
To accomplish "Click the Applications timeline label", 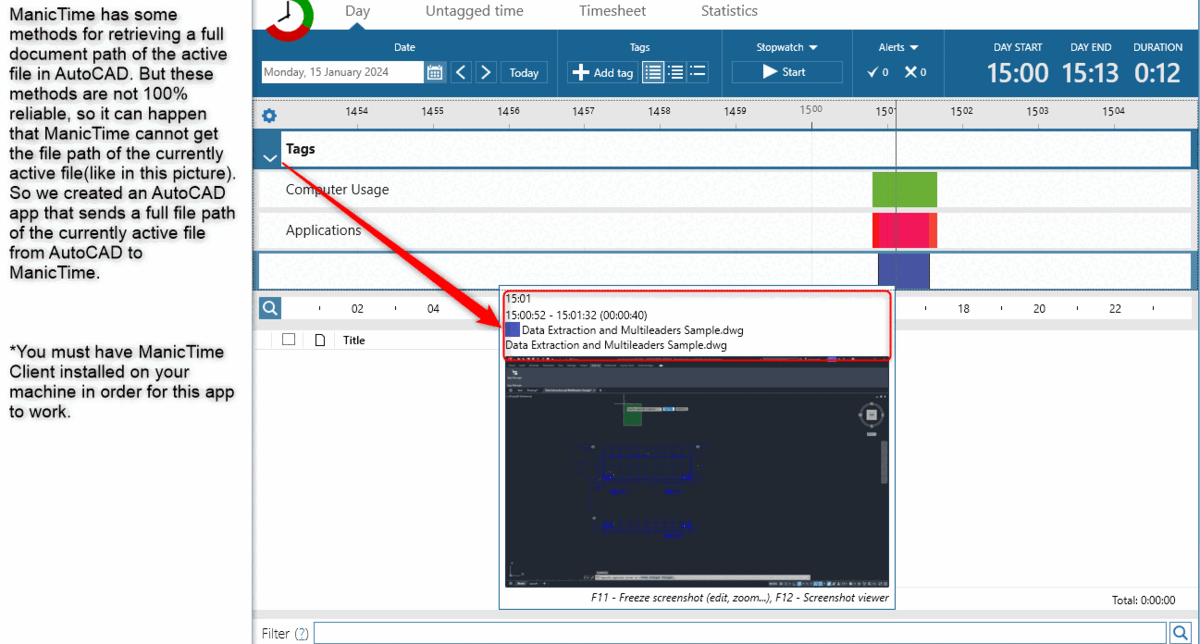I will click(323, 230).
